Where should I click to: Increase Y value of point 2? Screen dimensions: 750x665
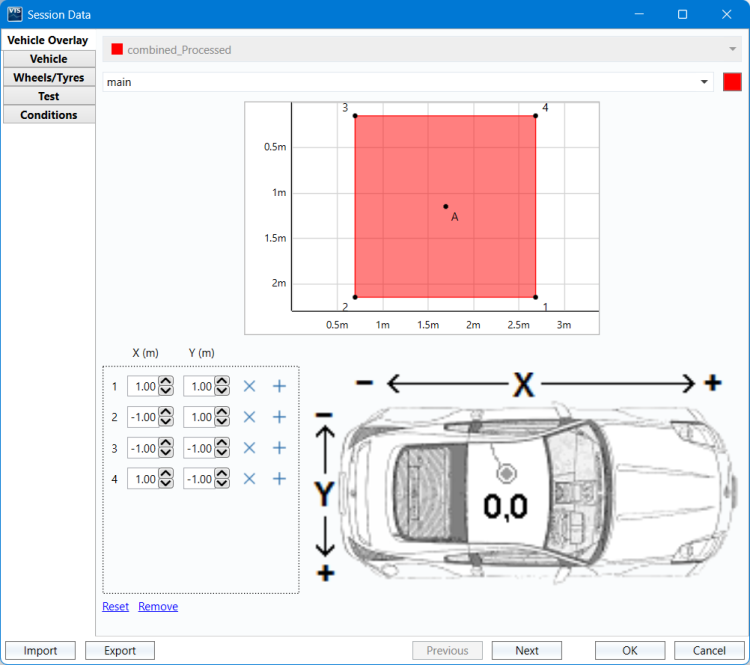pyautogui.click(x=222, y=412)
